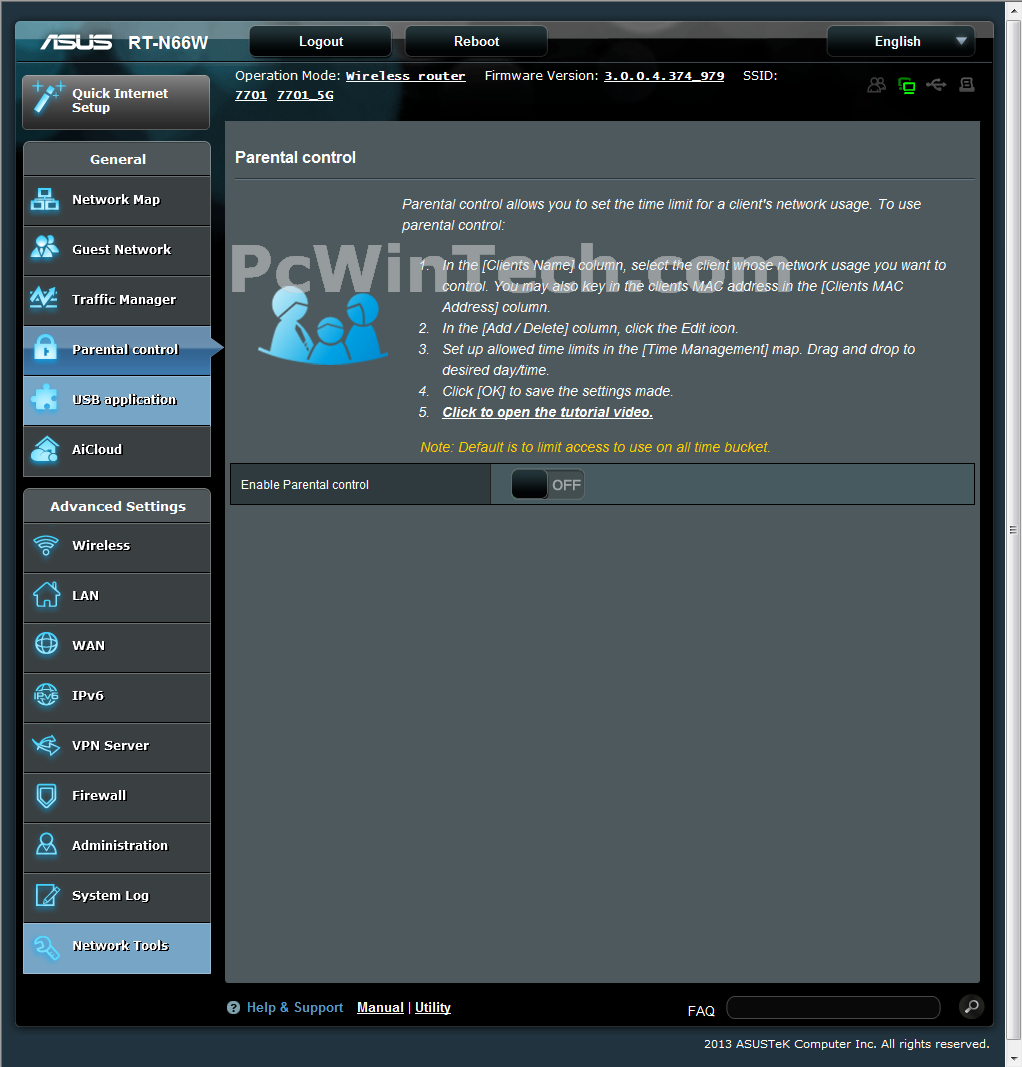Viewport: 1022px width, 1067px height.
Task: Click the FAQ search input field
Action: 834,1008
